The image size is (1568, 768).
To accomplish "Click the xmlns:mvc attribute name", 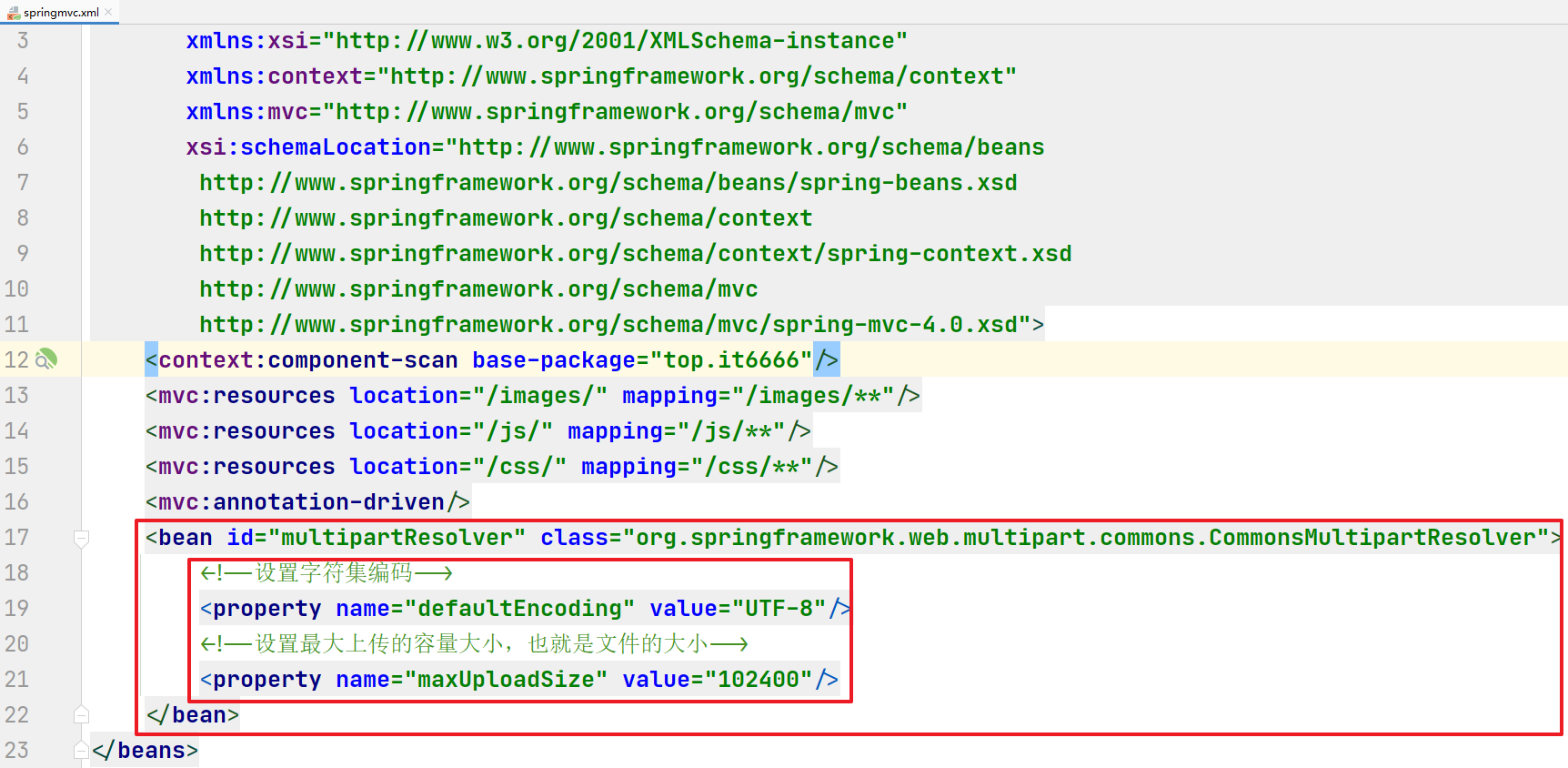I will pos(247,112).
